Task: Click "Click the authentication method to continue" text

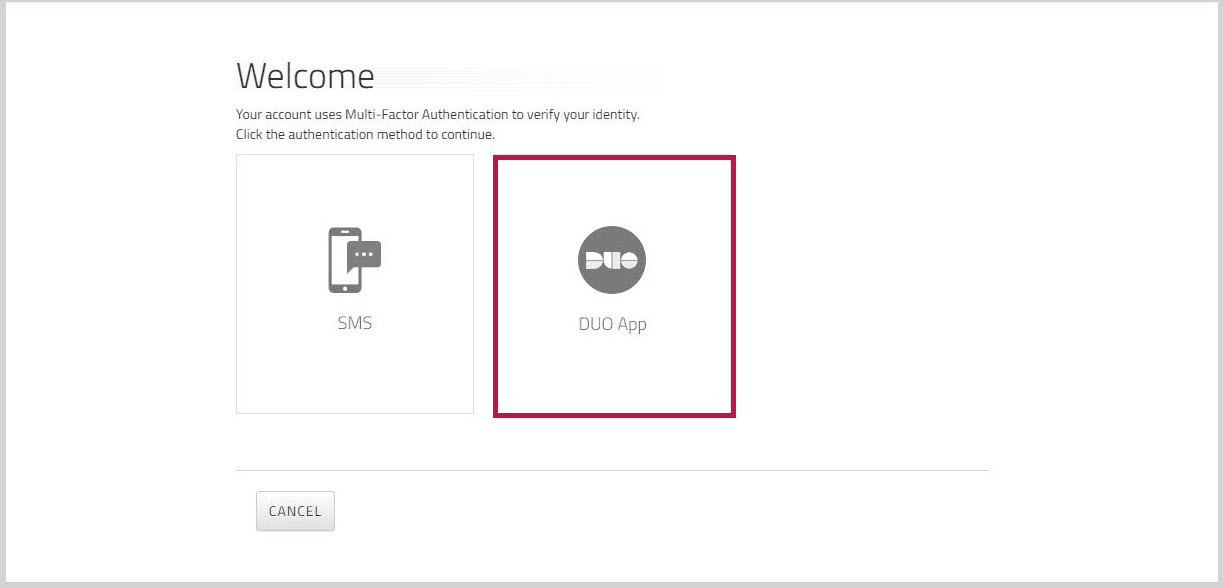Action: [x=365, y=134]
